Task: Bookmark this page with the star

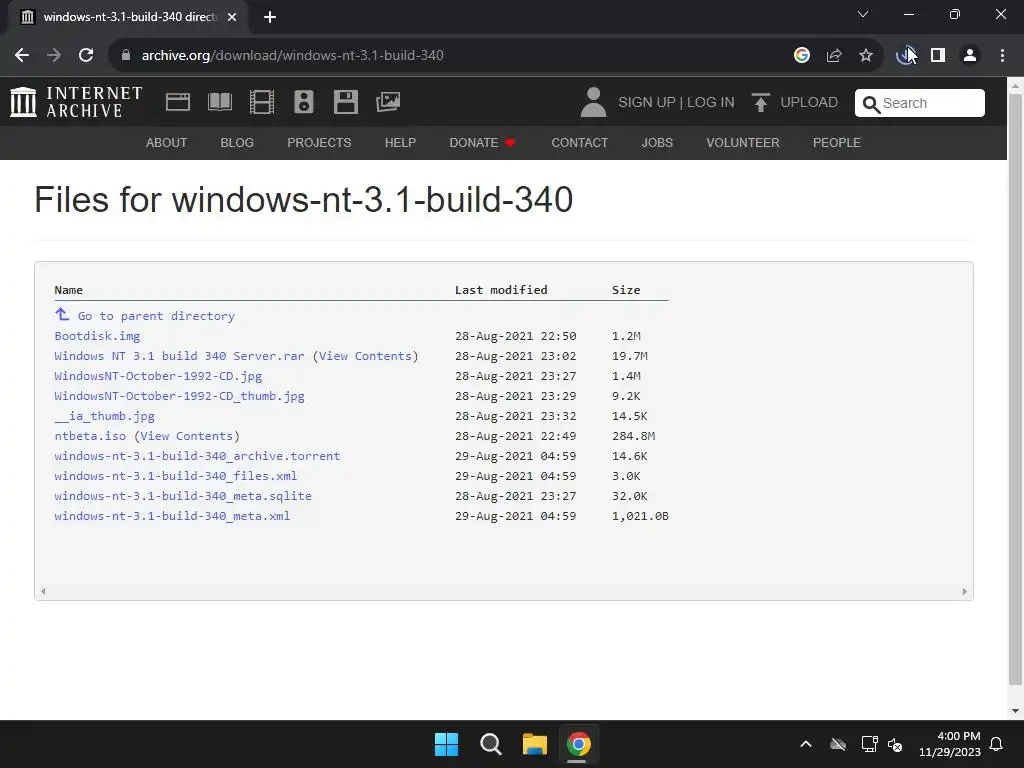Action: coord(866,56)
